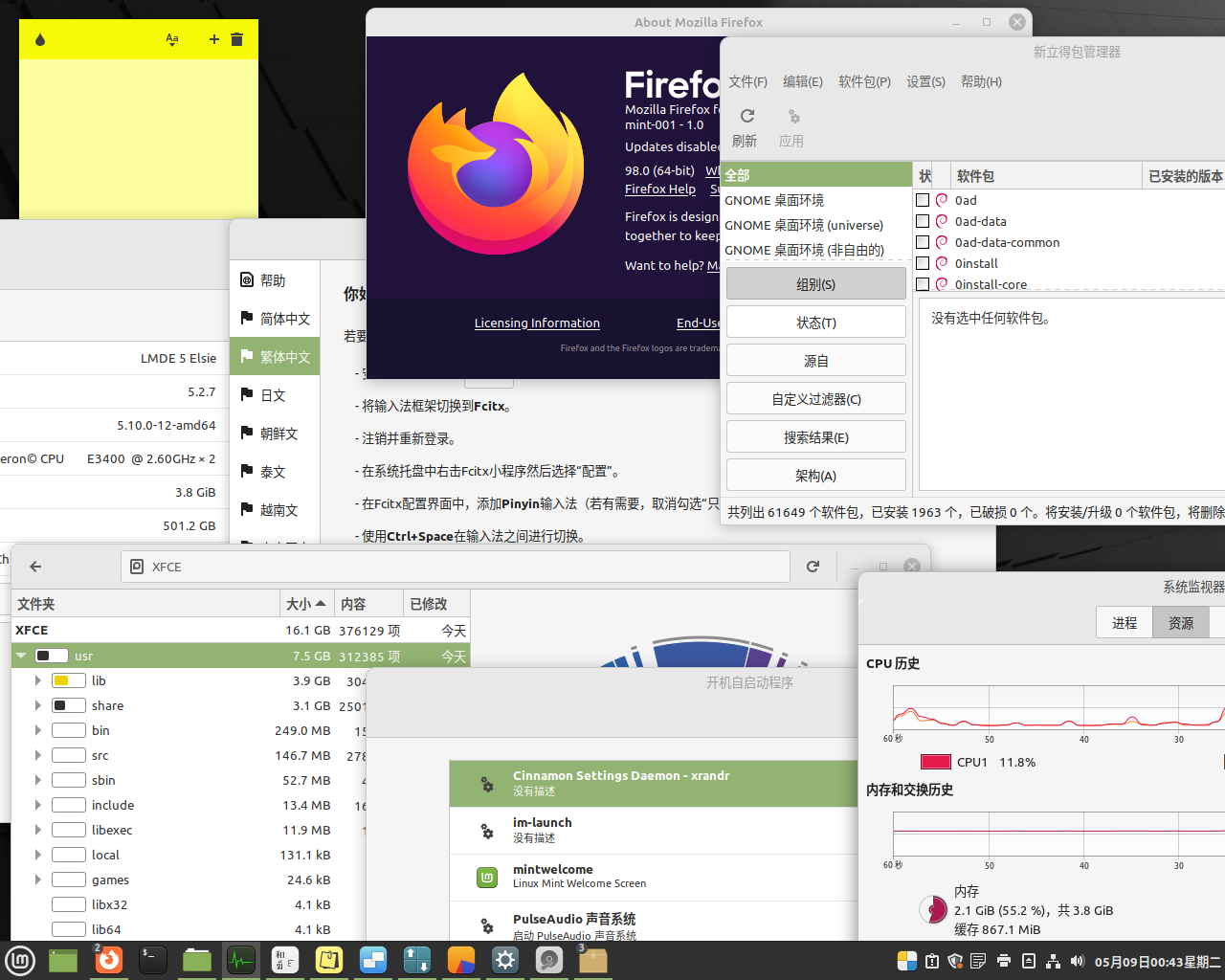Image resolution: width=1225 pixels, height=980 pixels.
Task: Open the terminal from the taskbar
Action: click(x=152, y=960)
